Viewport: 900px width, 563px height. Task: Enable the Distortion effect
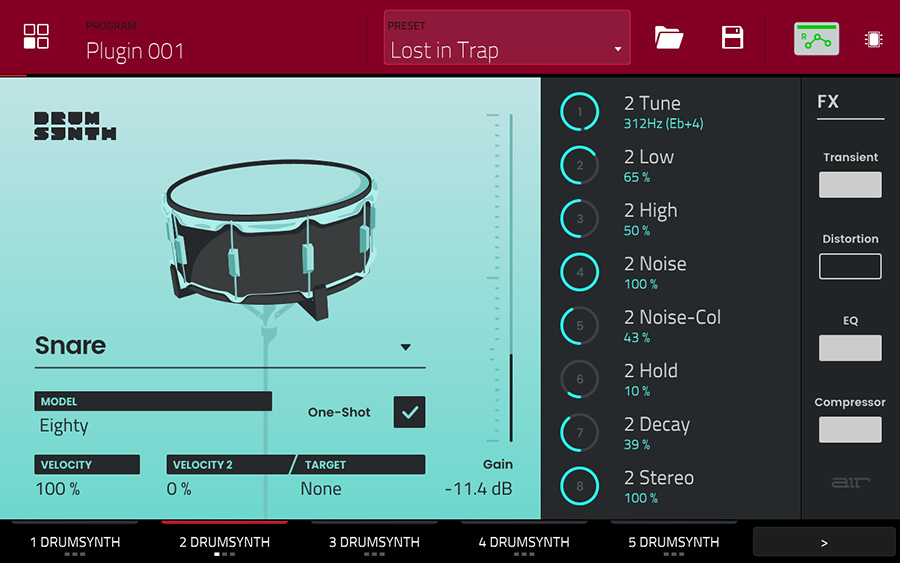pyautogui.click(x=850, y=266)
